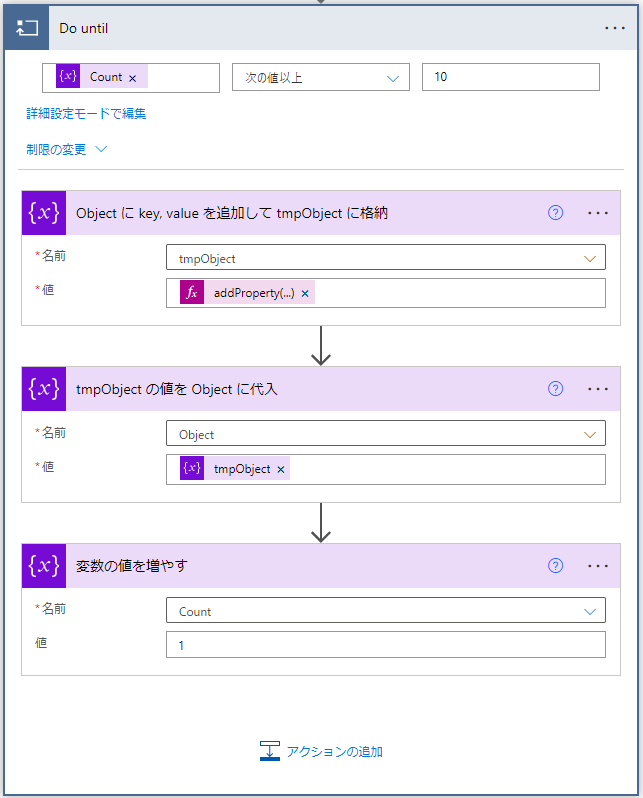This screenshot has height=798, width=643.
Task: Open help for the tmpObject に格納 action
Action: [555, 213]
